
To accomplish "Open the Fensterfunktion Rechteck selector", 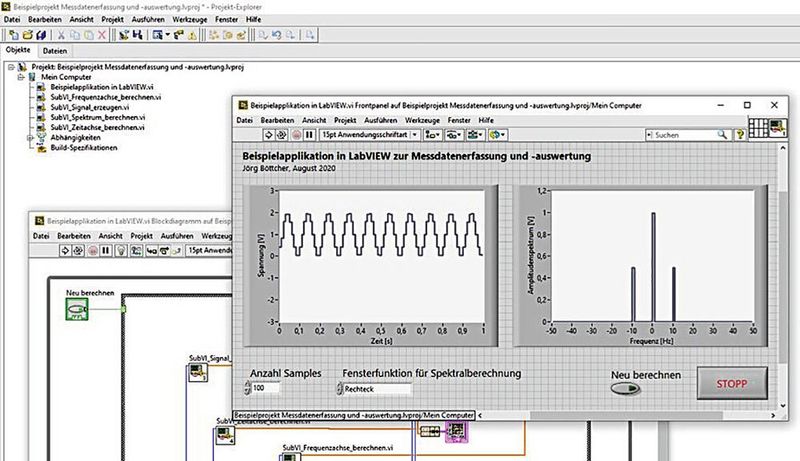I will (x=377, y=389).
